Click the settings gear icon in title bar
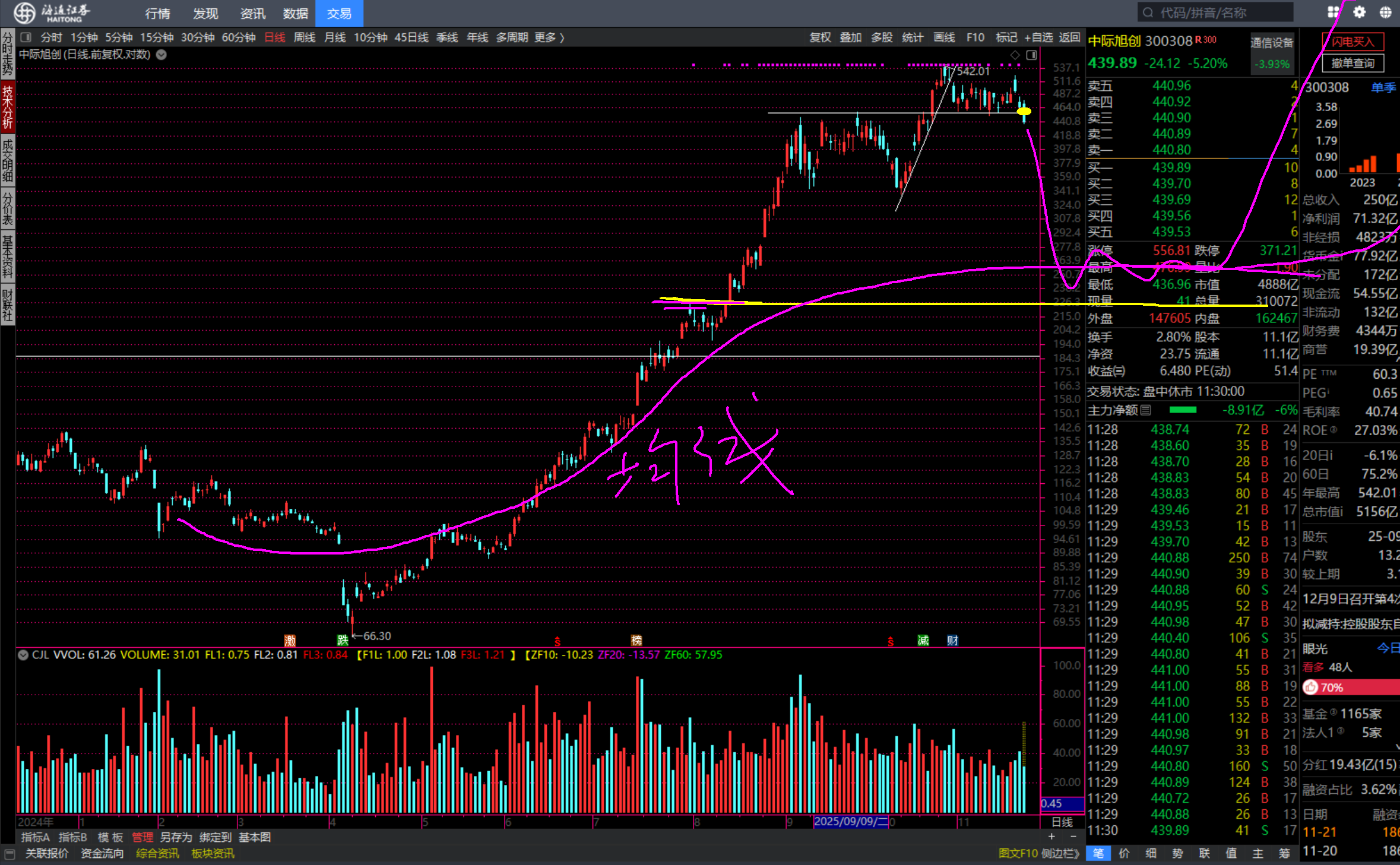Viewport: 1400px width, 865px height. (x=1359, y=12)
